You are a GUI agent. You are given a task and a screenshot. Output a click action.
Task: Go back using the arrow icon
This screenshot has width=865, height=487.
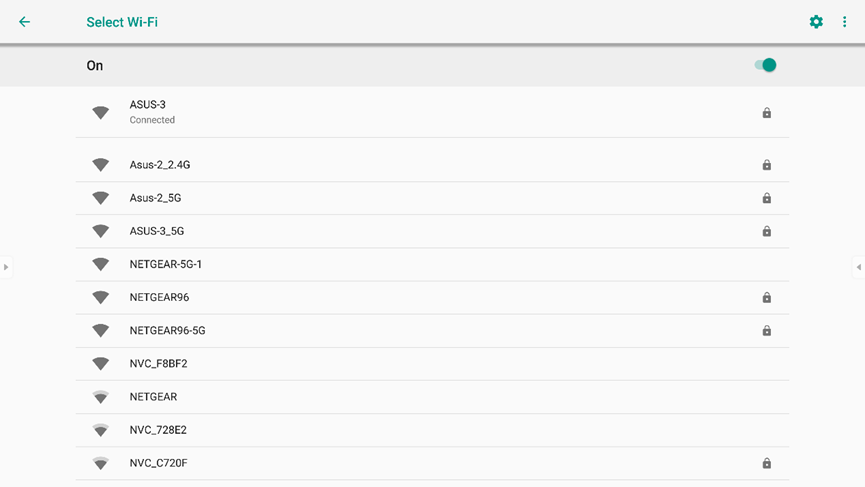click(24, 22)
